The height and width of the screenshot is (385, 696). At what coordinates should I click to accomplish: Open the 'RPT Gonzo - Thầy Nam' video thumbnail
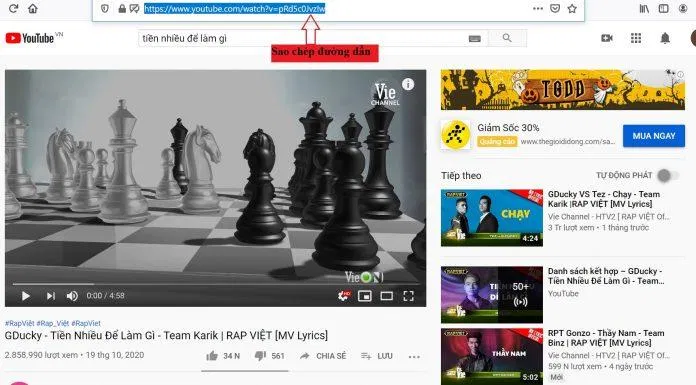[492, 356]
